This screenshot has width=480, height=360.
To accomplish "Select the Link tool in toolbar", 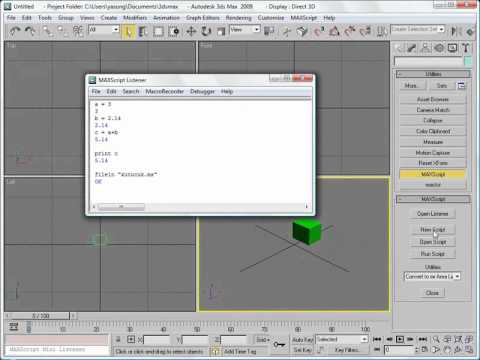I will 47,31.
